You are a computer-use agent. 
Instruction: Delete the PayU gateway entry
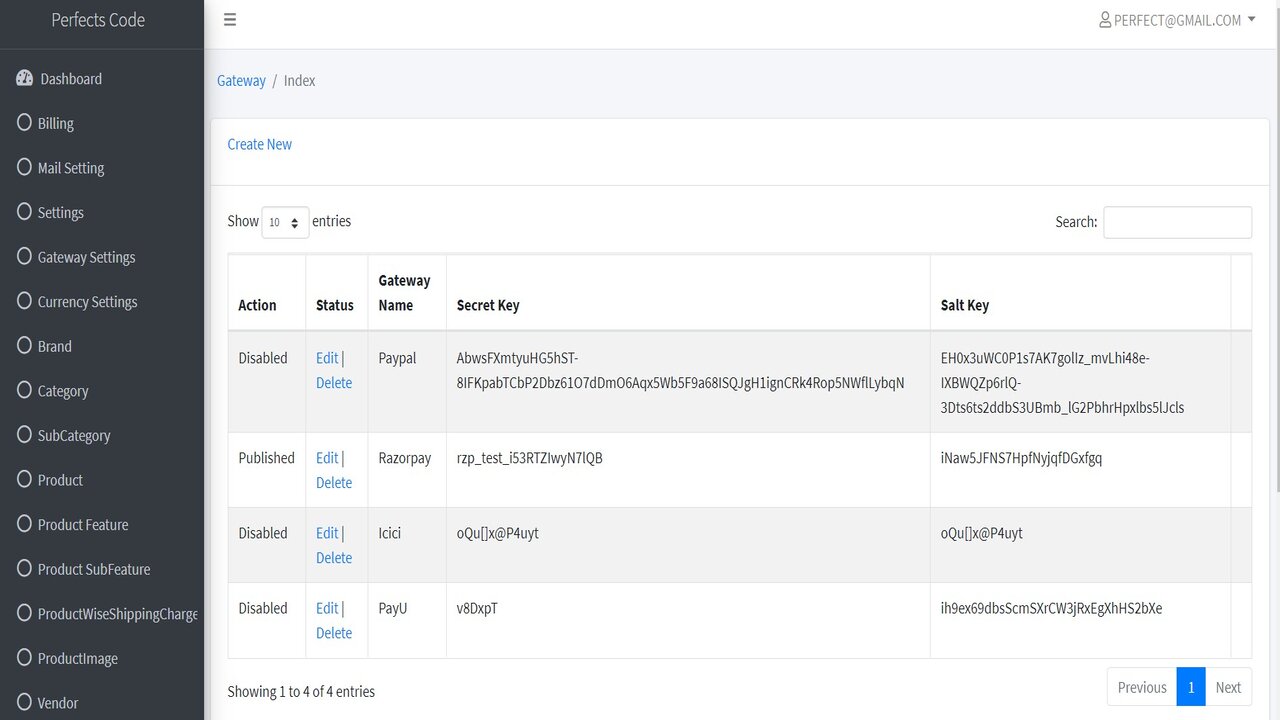pos(334,633)
